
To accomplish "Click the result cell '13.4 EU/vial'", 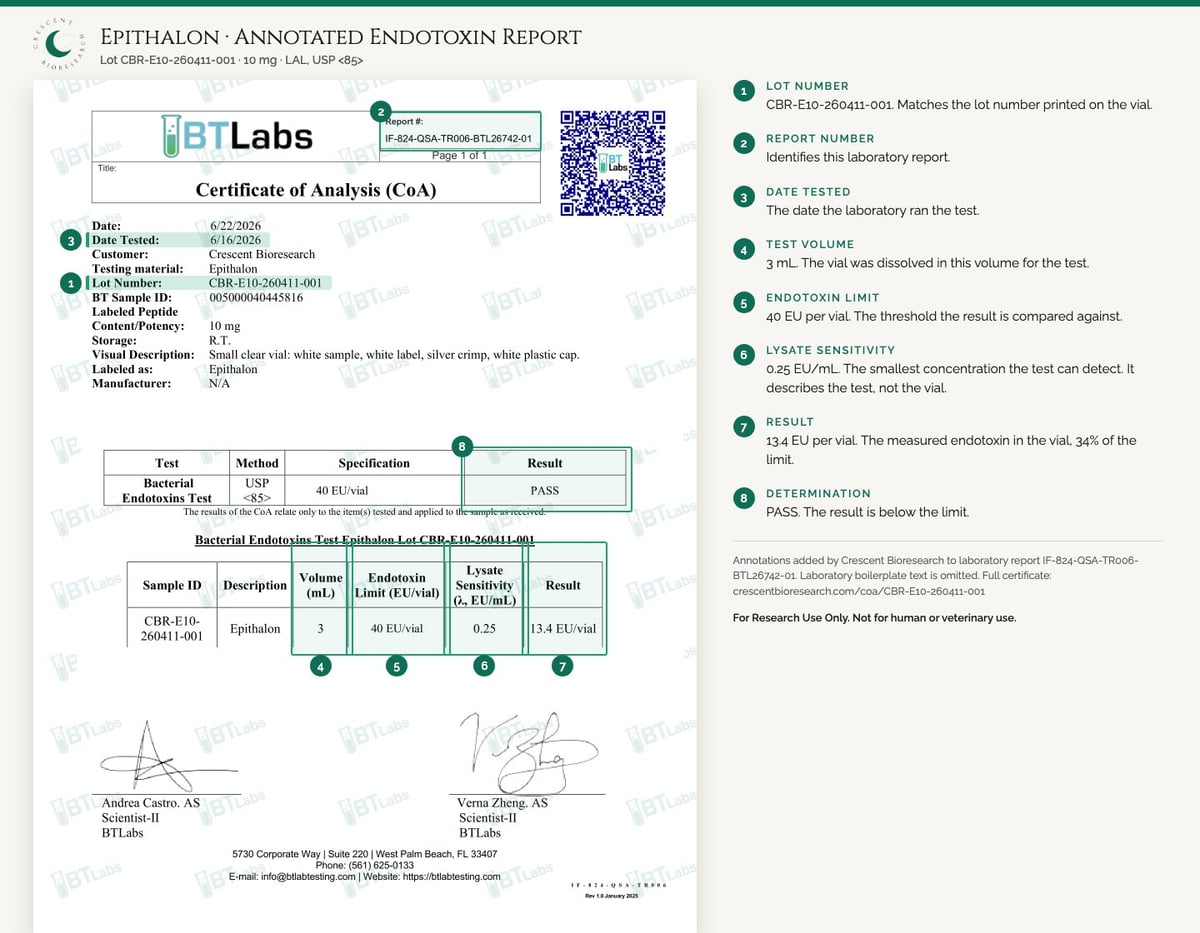I will (563, 629).
